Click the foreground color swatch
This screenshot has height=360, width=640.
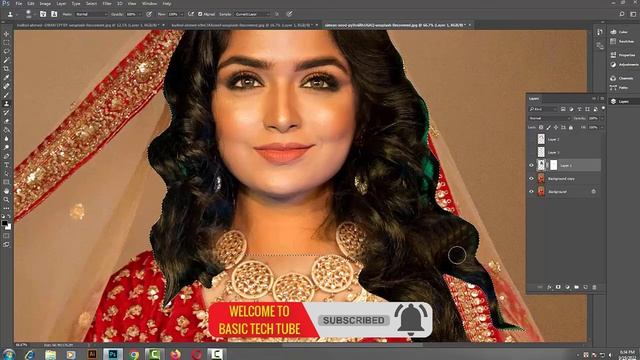click(4, 223)
